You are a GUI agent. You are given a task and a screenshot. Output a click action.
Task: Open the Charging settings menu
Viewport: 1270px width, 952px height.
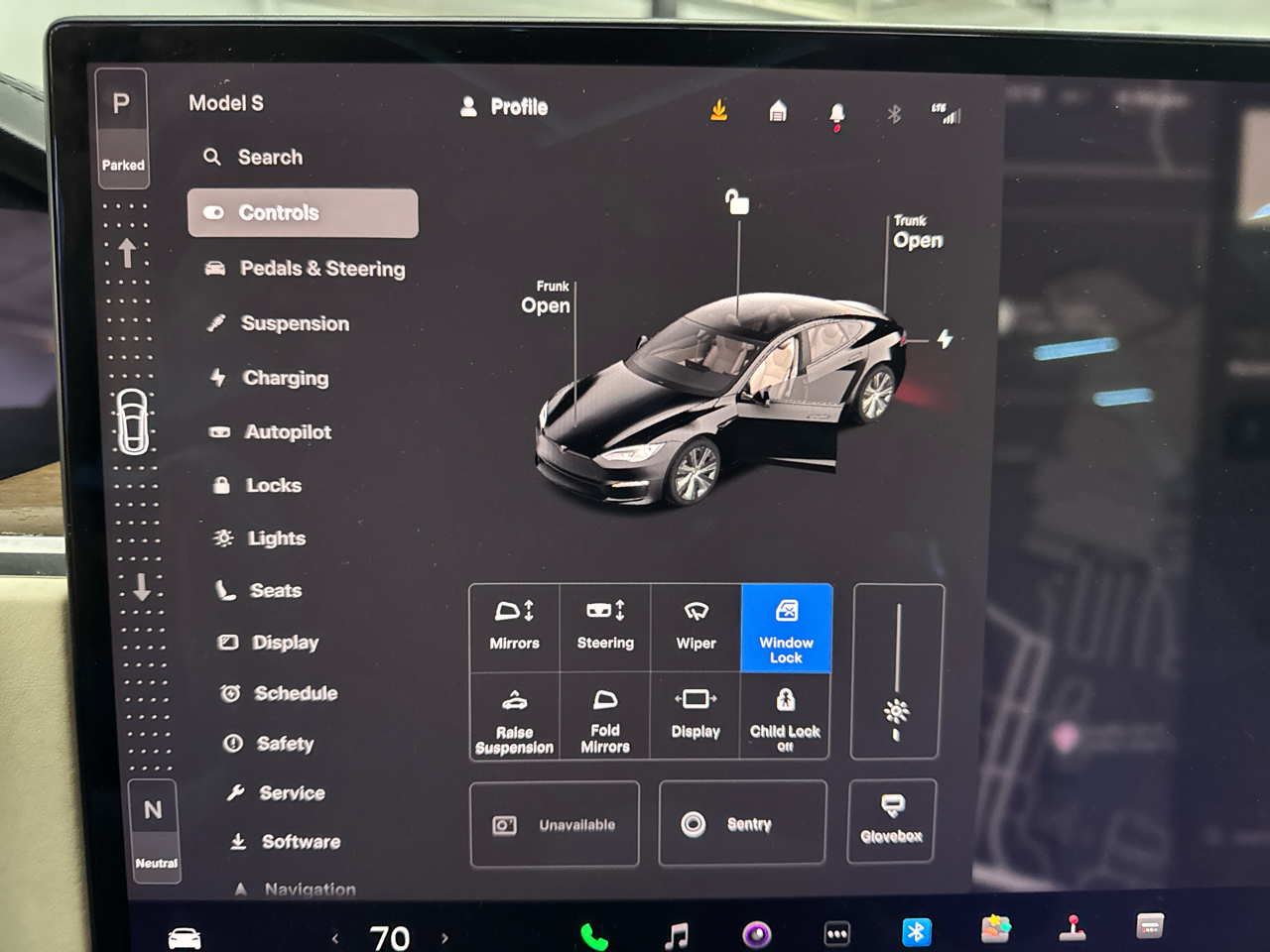[x=285, y=378]
